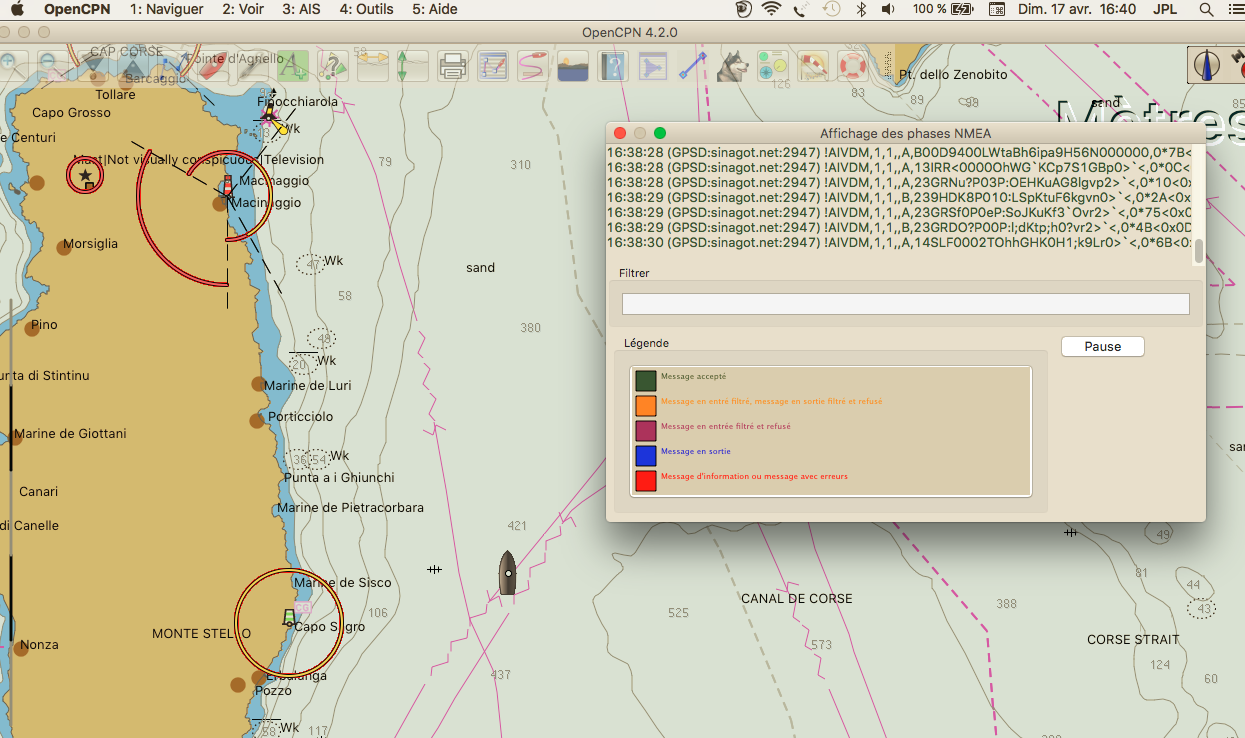Toggle track recording with the pink curve icon
The image size is (1245, 738).
point(533,66)
